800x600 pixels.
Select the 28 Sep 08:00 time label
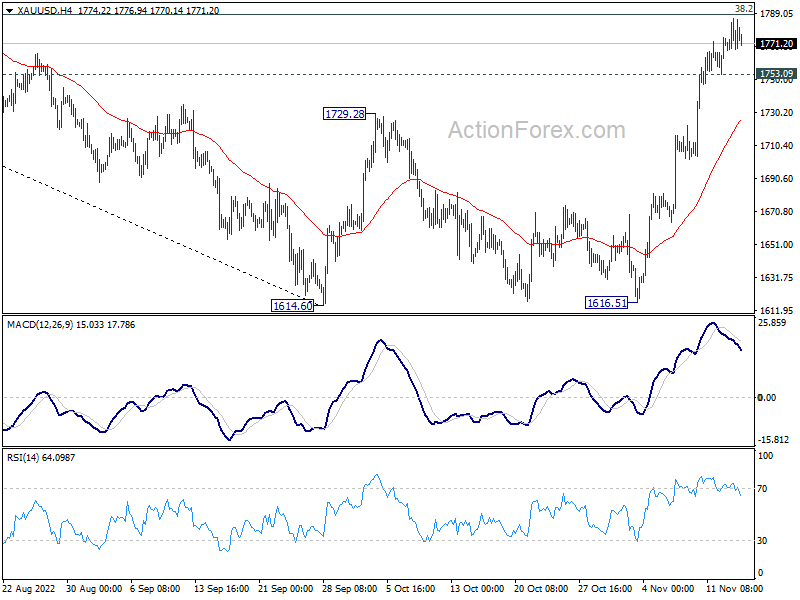click(x=349, y=589)
